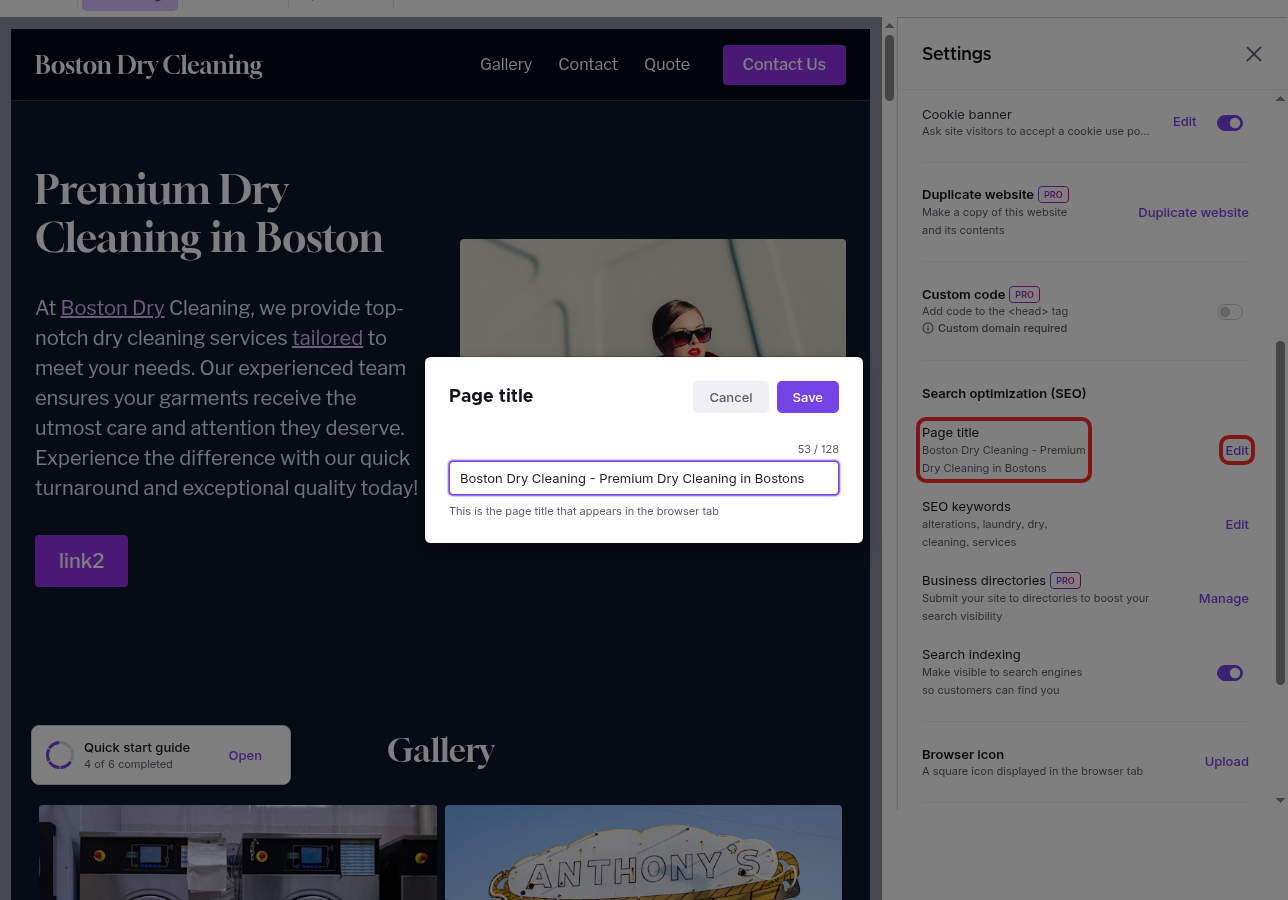
Task: Click the Settings panel scroll down arrow
Action: (1280, 800)
